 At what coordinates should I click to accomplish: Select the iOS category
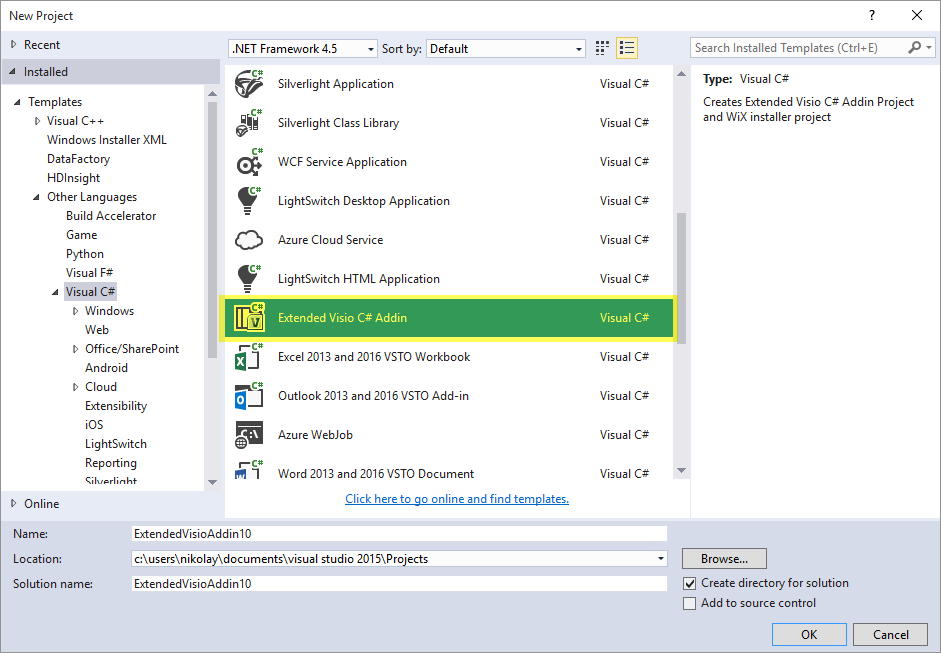coord(94,425)
